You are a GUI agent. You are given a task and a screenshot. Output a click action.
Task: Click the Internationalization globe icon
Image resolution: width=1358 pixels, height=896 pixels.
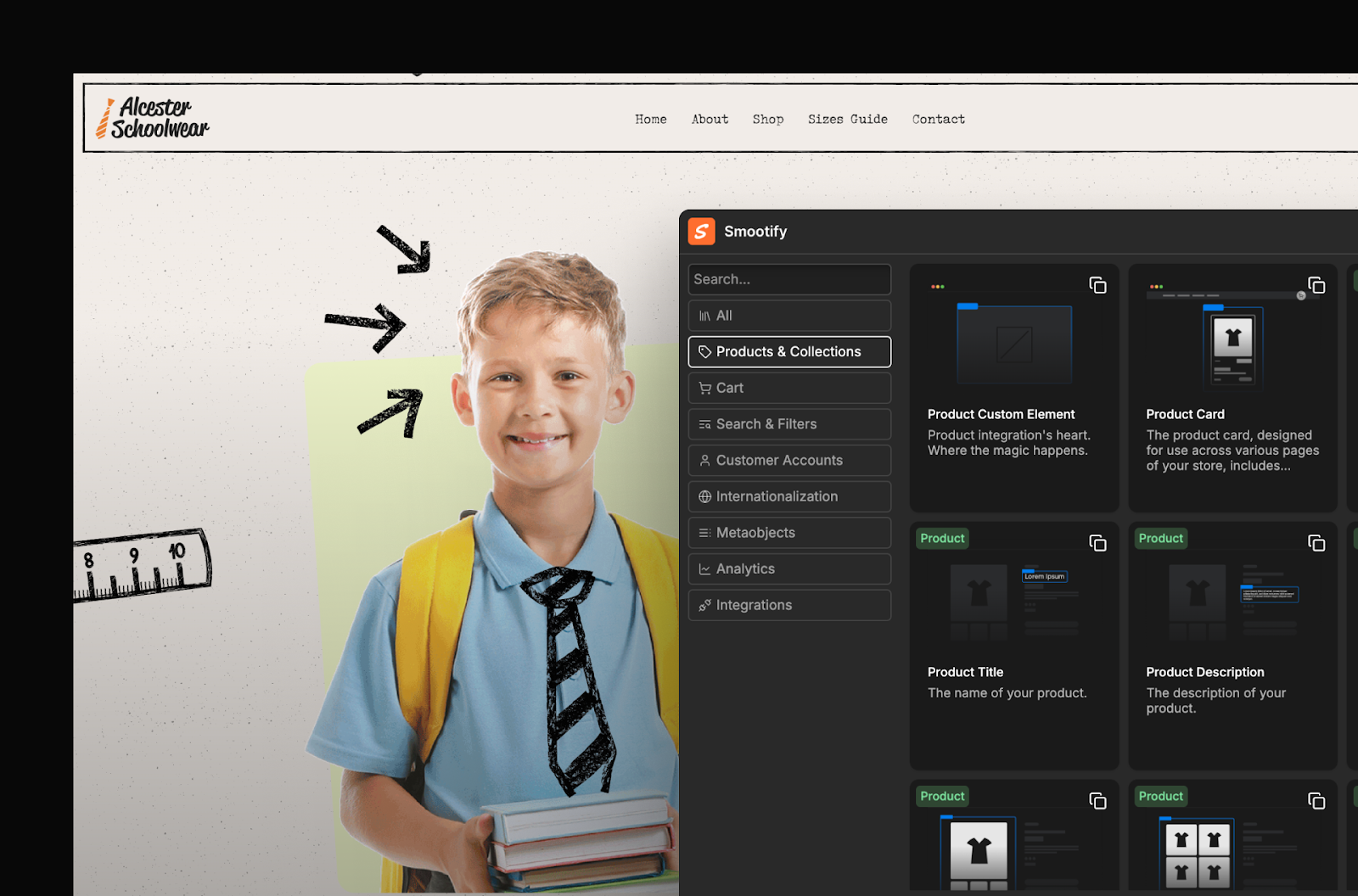(704, 497)
